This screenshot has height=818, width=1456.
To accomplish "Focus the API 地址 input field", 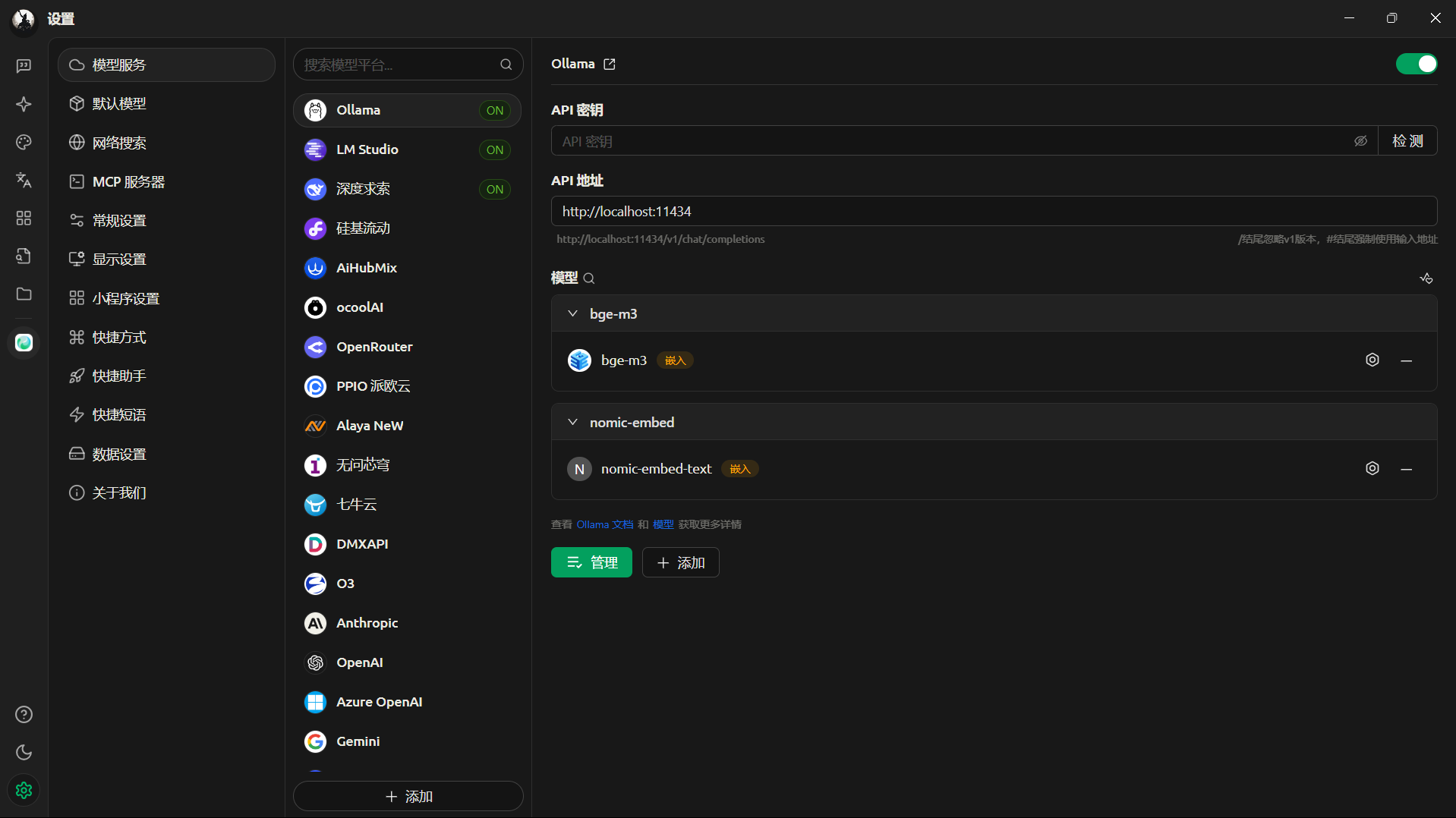I will pos(994,211).
